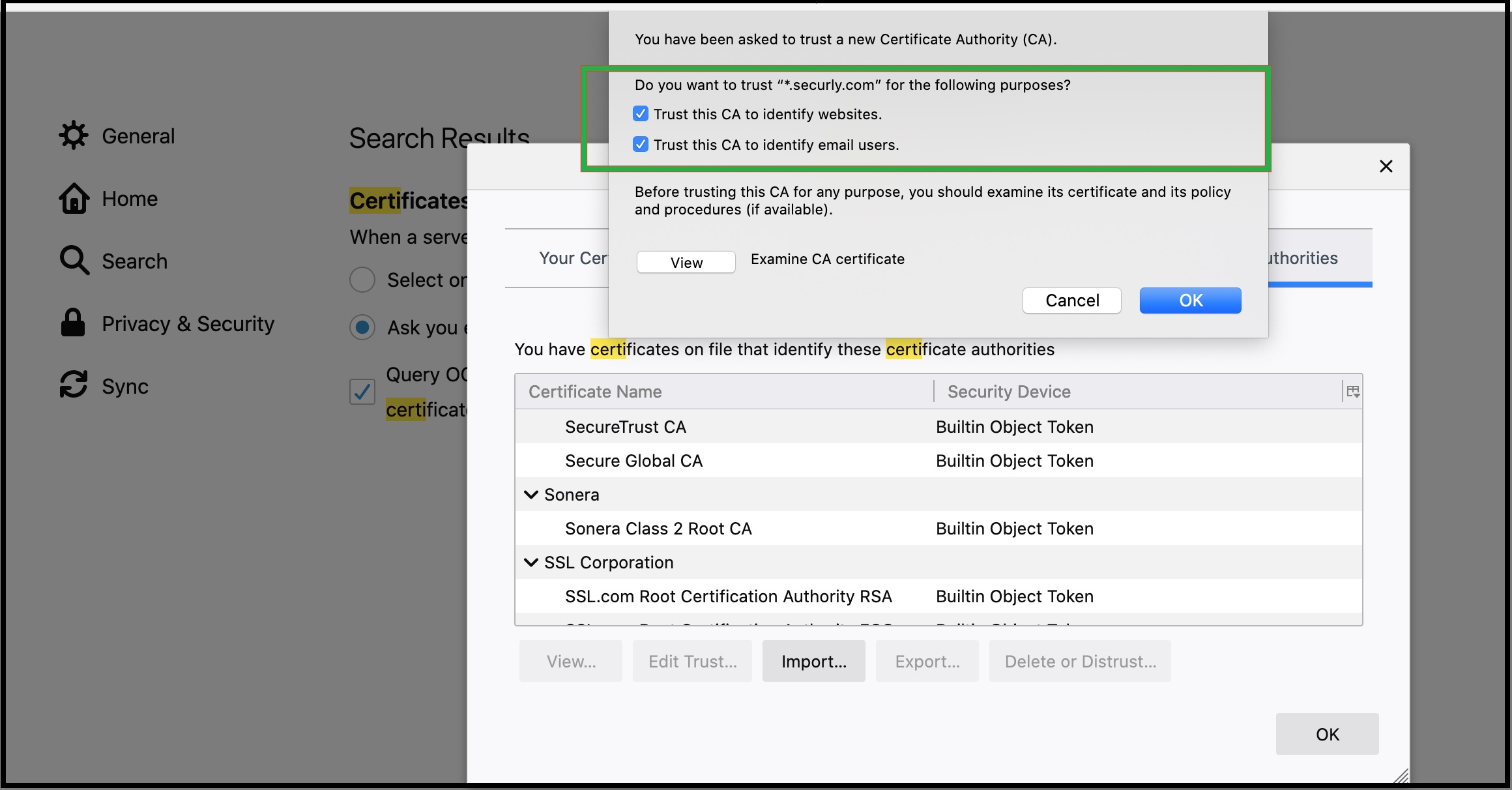Click the Home house icon
The width and height of the screenshot is (1512, 790).
[x=74, y=198]
